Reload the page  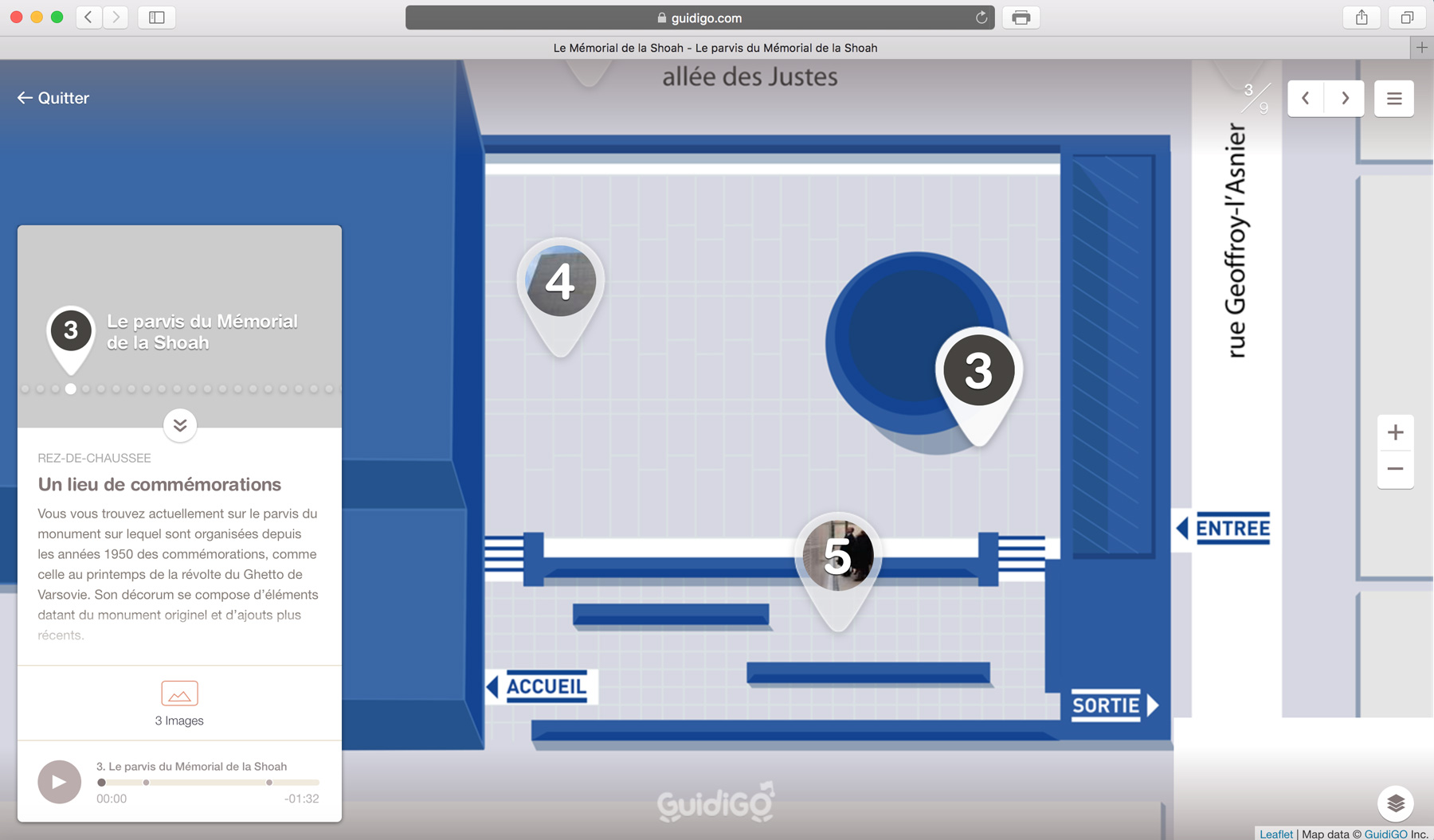[981, 18]
